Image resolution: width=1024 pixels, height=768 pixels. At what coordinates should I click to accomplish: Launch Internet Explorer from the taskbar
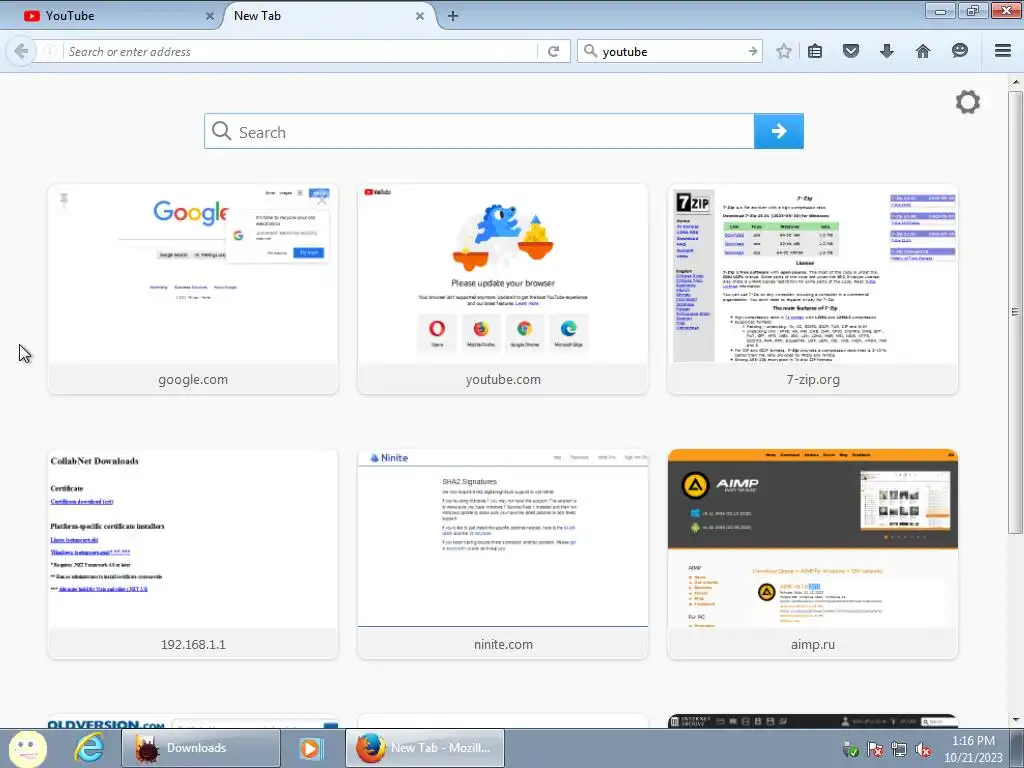click(89, 748)
